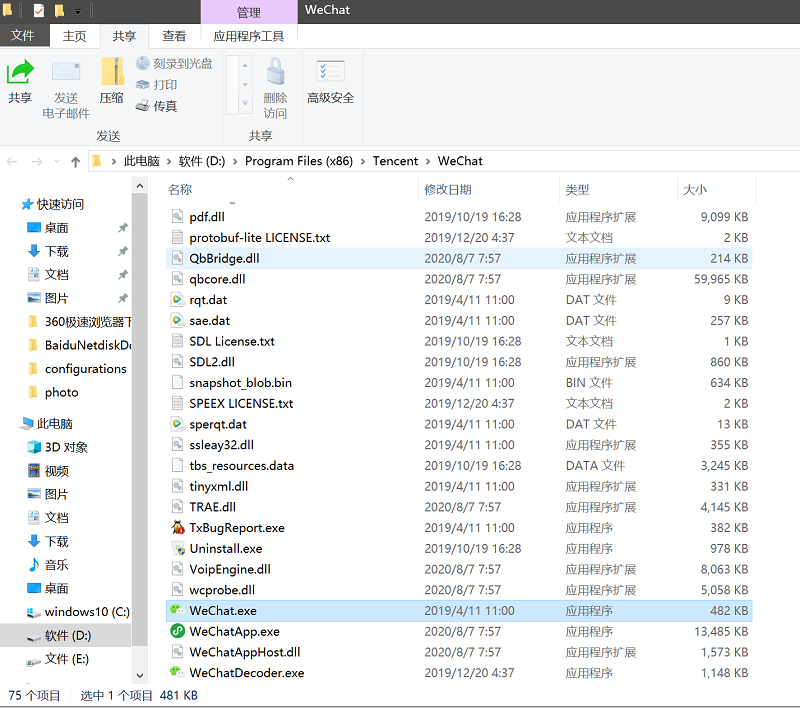800x708 pixels.
Task: Click the Up directory arrow button
Action: (x=75, y=161)
